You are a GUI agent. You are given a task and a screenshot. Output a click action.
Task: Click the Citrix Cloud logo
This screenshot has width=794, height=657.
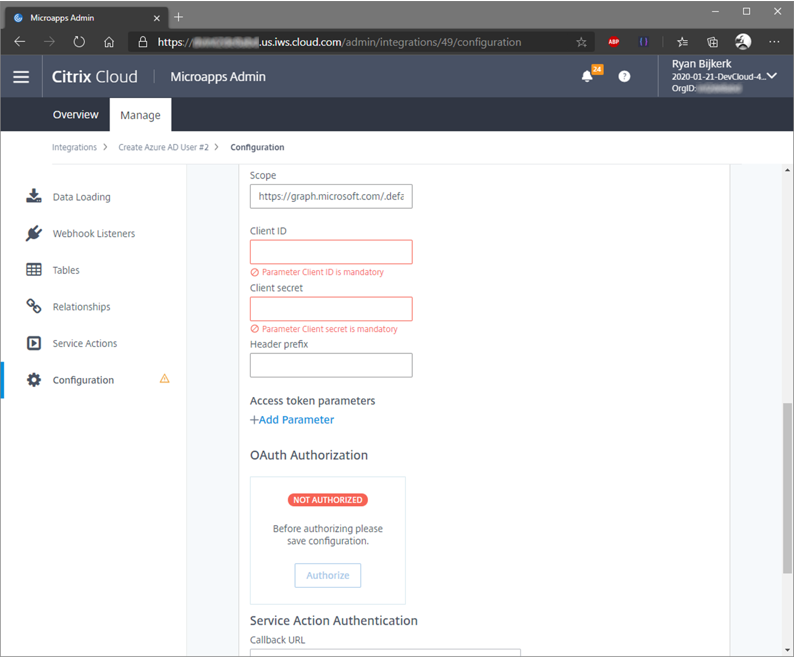pyautogui.click(x=95, y=76)
